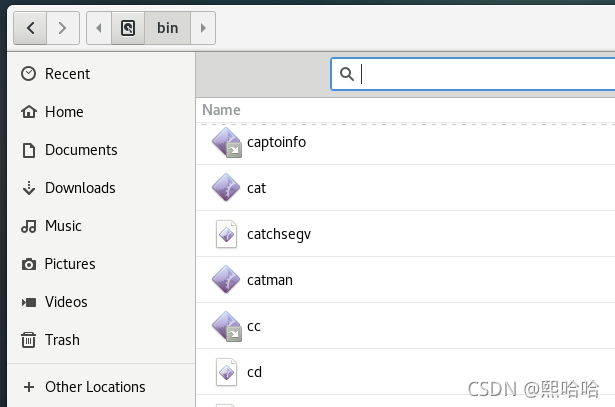Click the search magnifier icon
The image size is (615, 407).
(x=347, y=74)
